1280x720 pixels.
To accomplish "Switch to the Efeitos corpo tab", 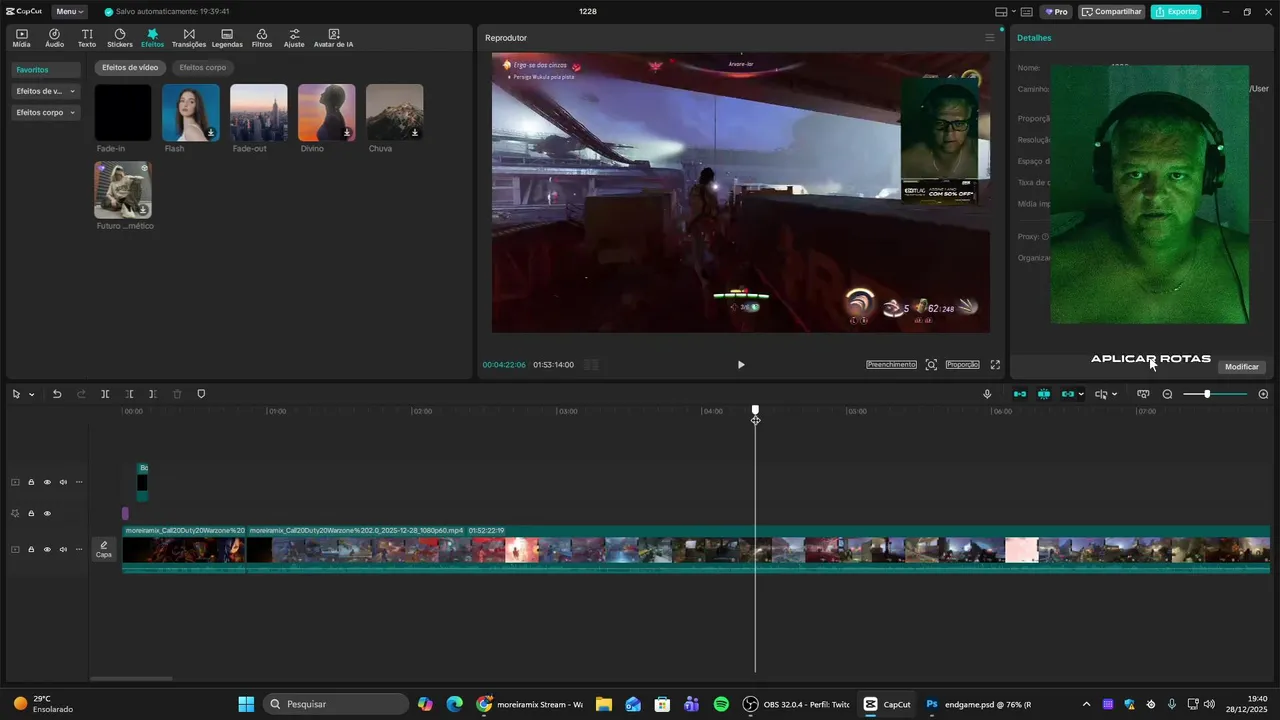I will 203,68.
